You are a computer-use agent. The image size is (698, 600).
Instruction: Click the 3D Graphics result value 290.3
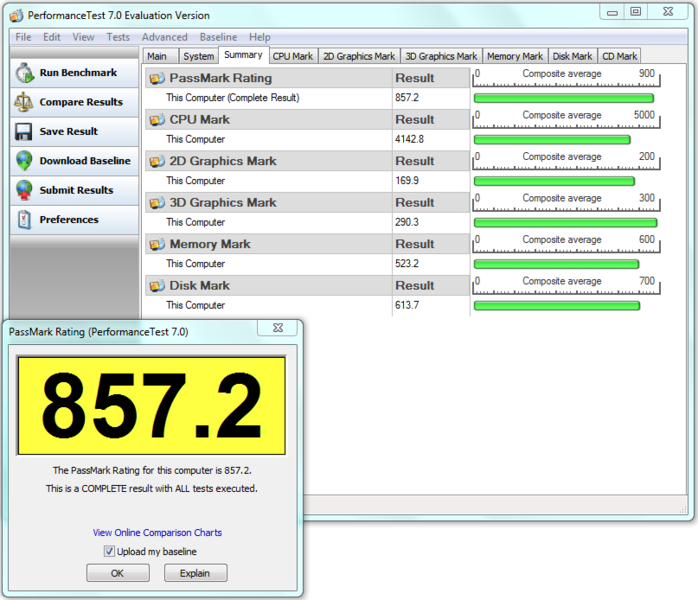407,222
